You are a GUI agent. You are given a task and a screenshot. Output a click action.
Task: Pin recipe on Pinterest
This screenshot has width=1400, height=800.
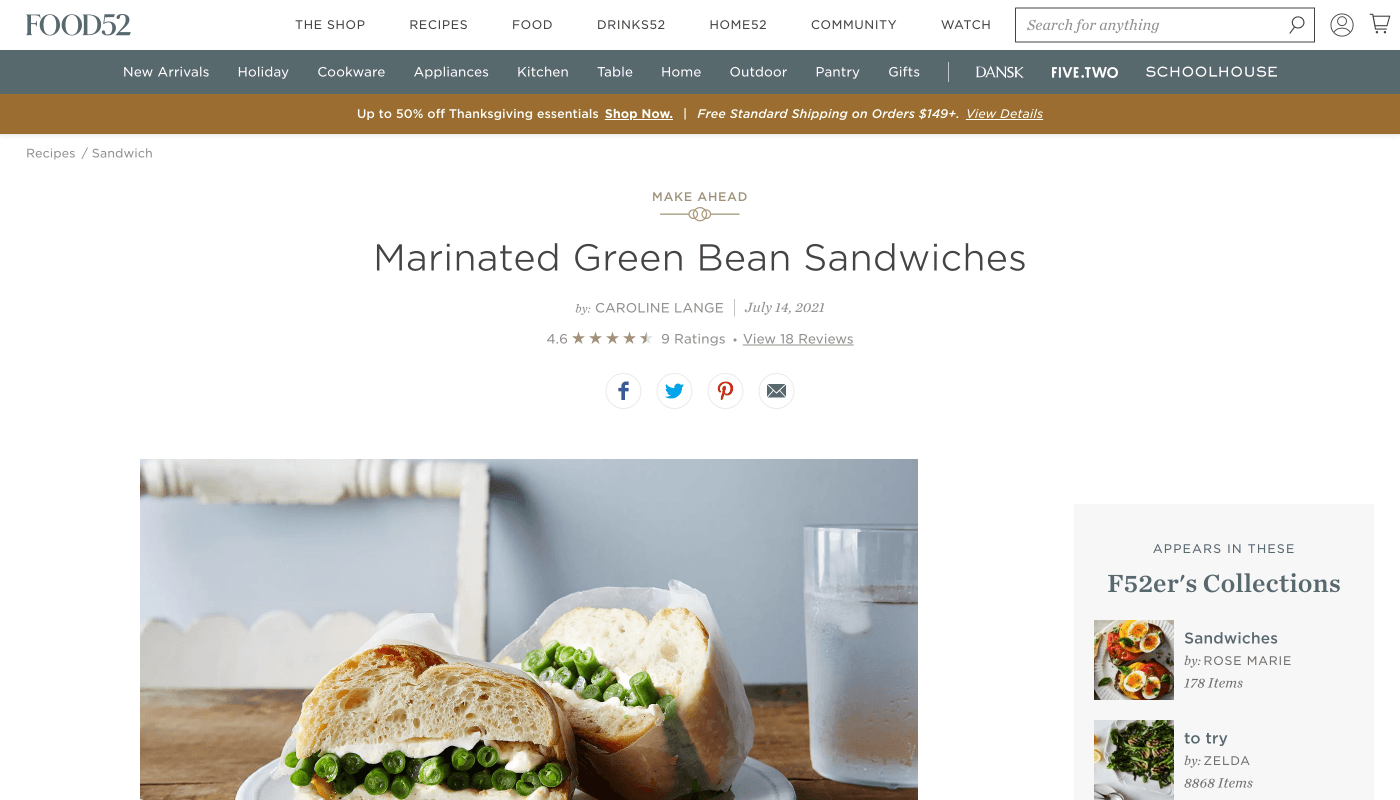click(x=725, y=391)
